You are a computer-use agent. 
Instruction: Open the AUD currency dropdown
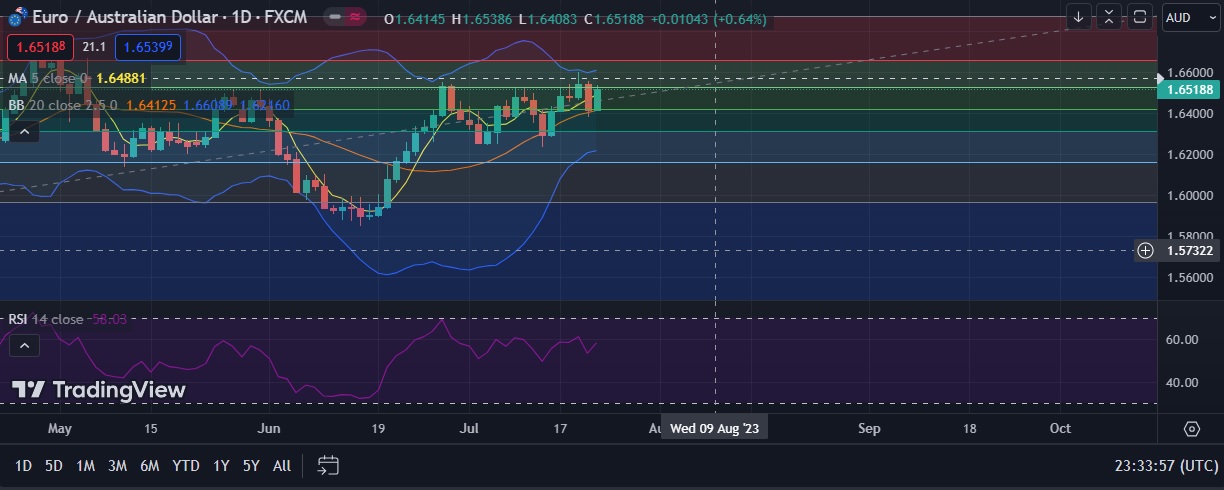click(x=1190, y=17)
